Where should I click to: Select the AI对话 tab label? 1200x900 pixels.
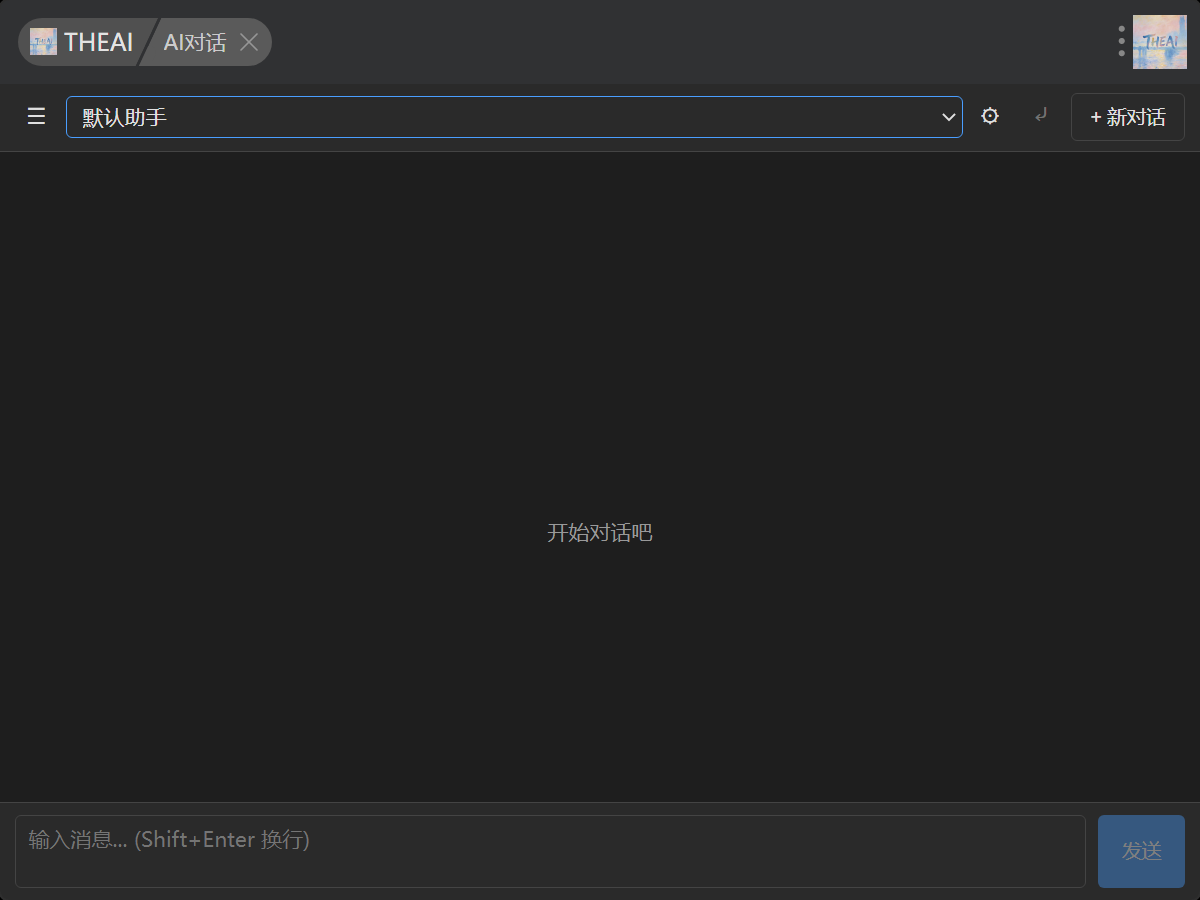(x=195, y=42)
